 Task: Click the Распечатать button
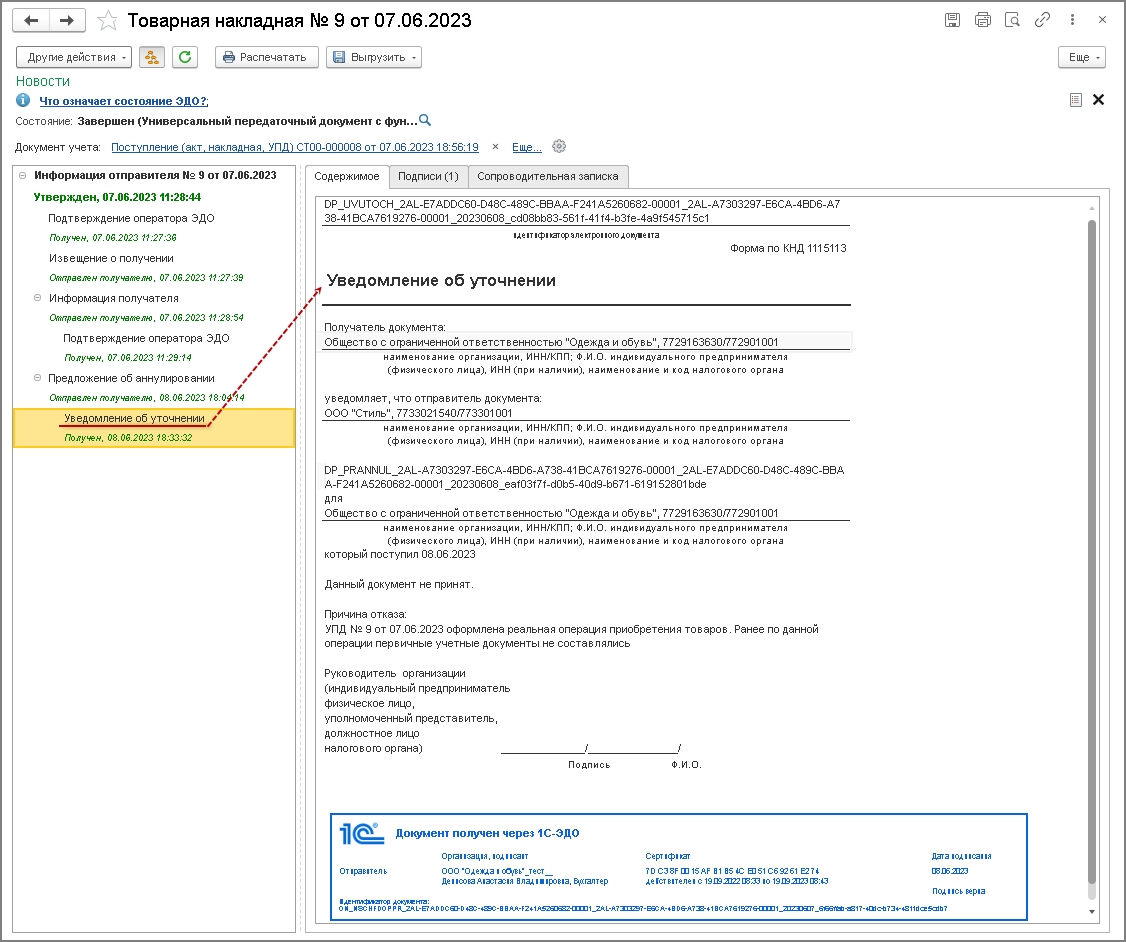[x=266, y=57]
